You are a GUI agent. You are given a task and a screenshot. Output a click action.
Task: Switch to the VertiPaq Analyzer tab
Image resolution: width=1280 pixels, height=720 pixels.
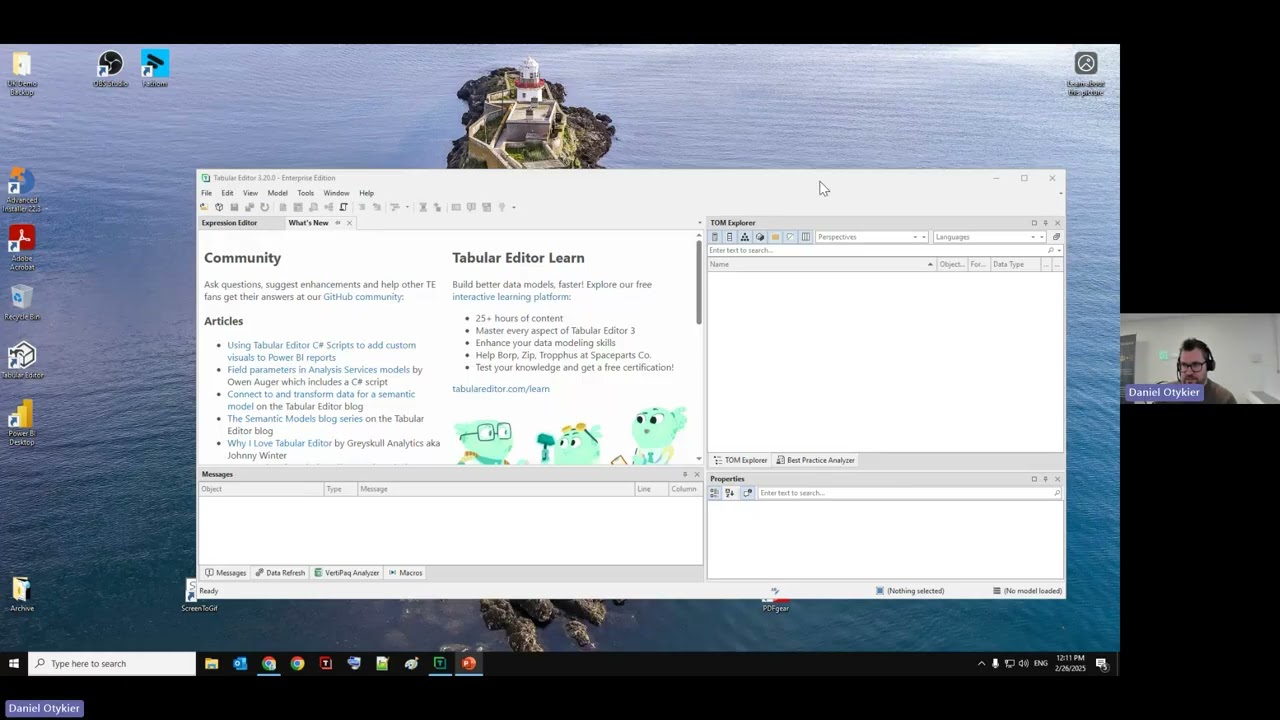coord(346,573)
